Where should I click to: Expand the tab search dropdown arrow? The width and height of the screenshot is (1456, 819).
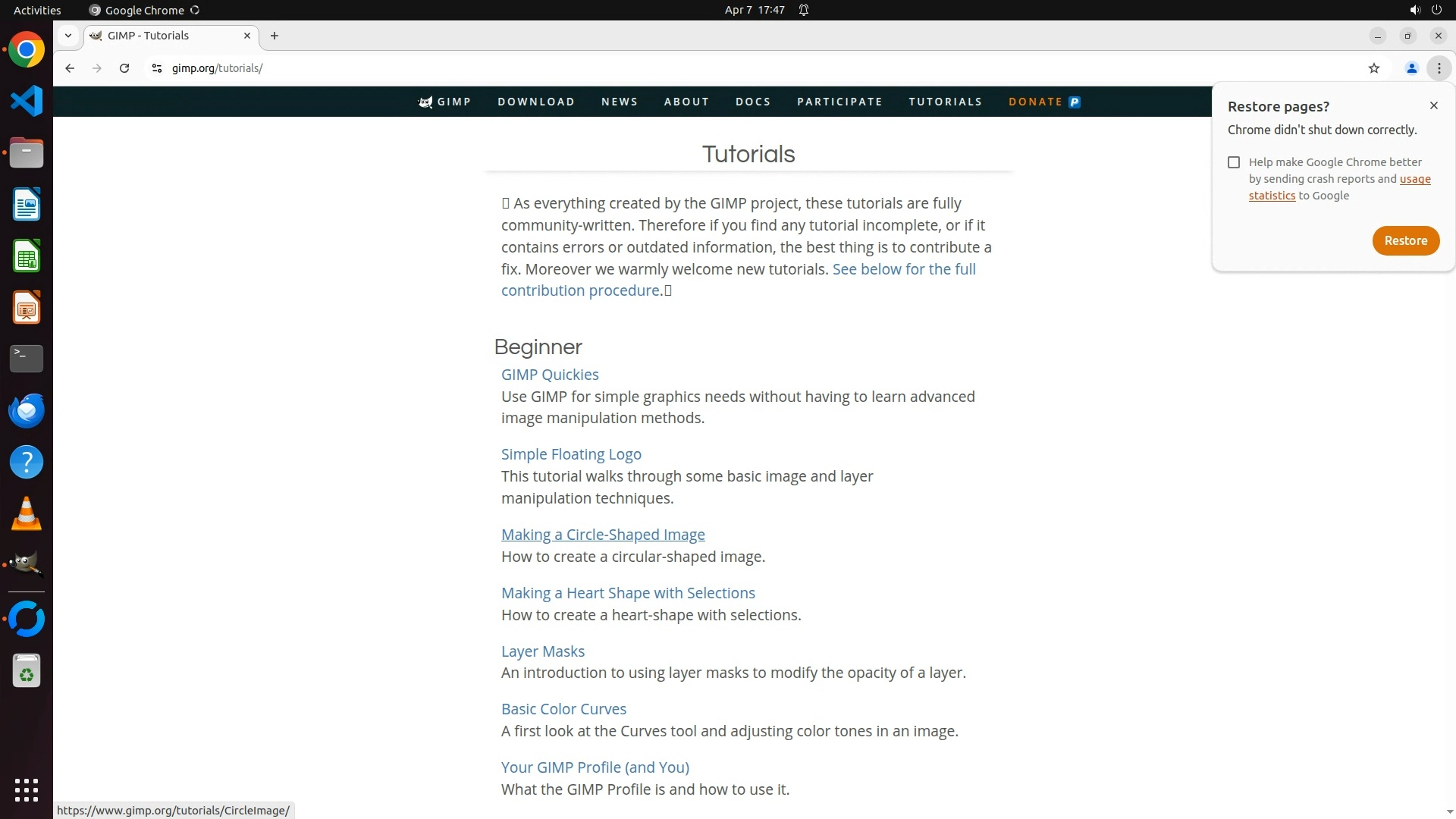68,36
